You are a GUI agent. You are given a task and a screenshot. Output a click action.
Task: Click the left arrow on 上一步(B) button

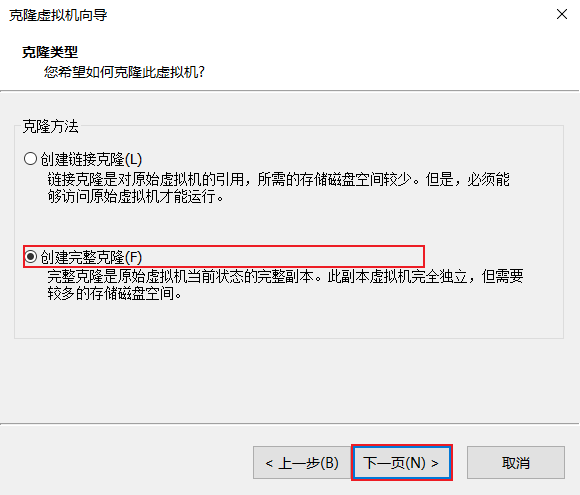pos(269,463)
